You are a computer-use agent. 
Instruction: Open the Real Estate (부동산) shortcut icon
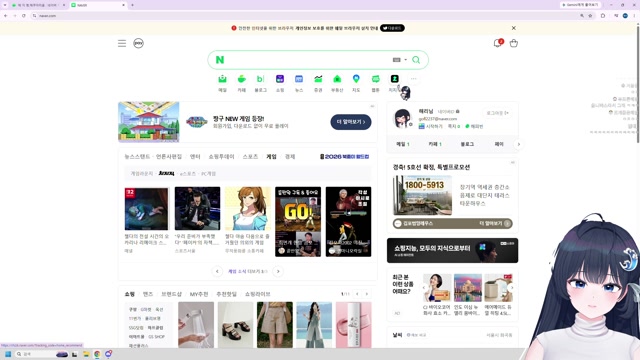click(x=337, y=79)
